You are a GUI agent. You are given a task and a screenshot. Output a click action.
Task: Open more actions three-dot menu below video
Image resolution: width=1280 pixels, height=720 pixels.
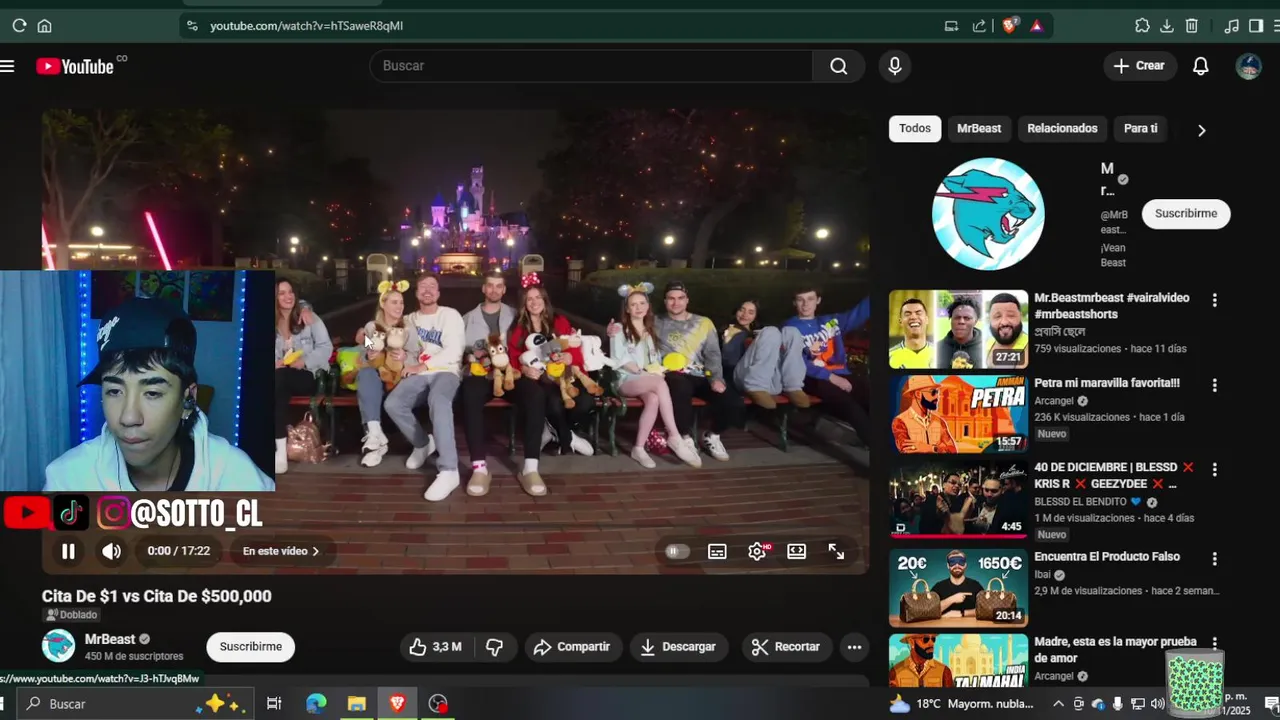854,647
